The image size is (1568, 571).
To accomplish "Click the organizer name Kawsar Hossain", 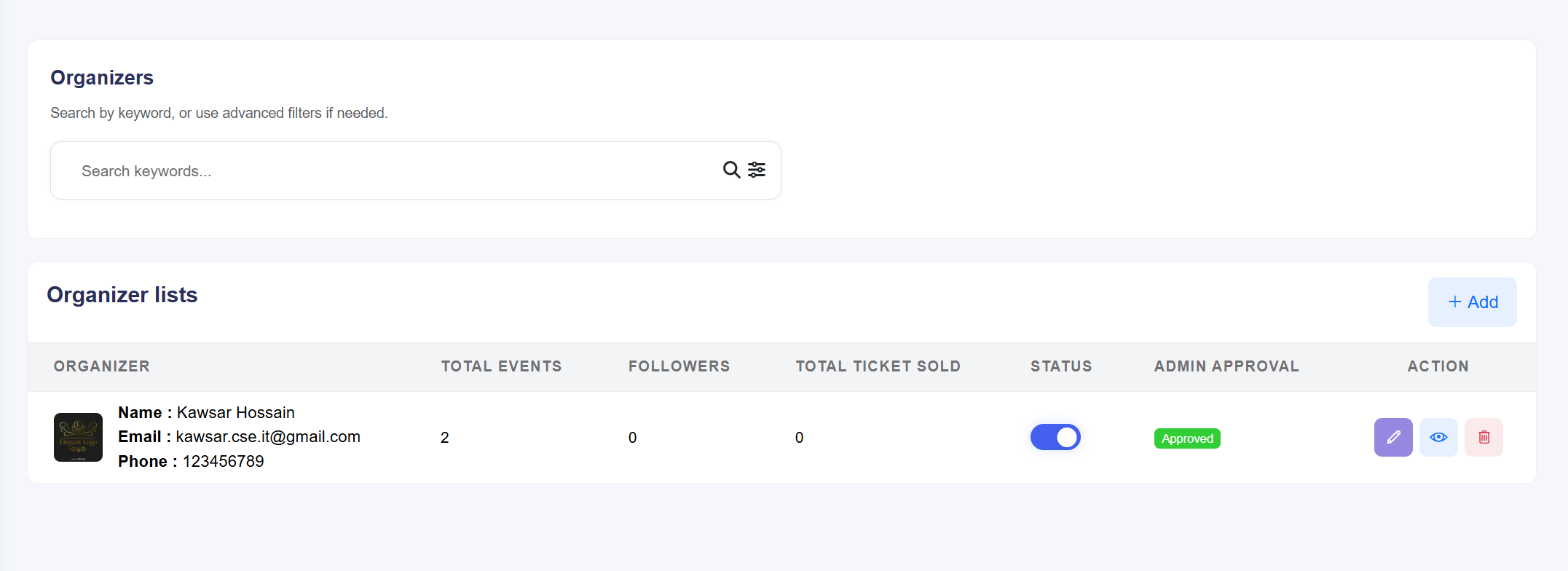I will [235, 413].
